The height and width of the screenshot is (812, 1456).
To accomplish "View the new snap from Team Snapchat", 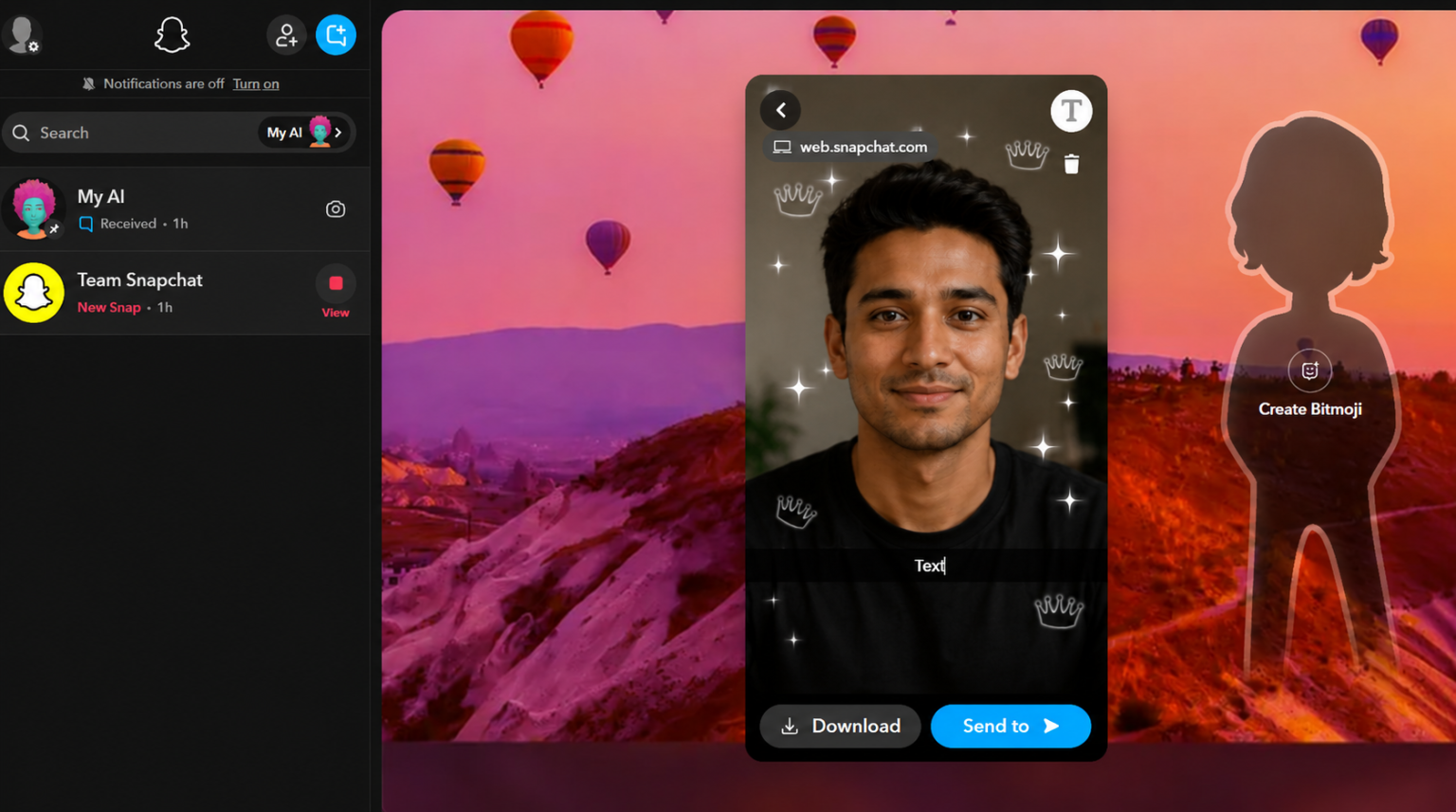I will pyautogui.click(x=336, y=292).
